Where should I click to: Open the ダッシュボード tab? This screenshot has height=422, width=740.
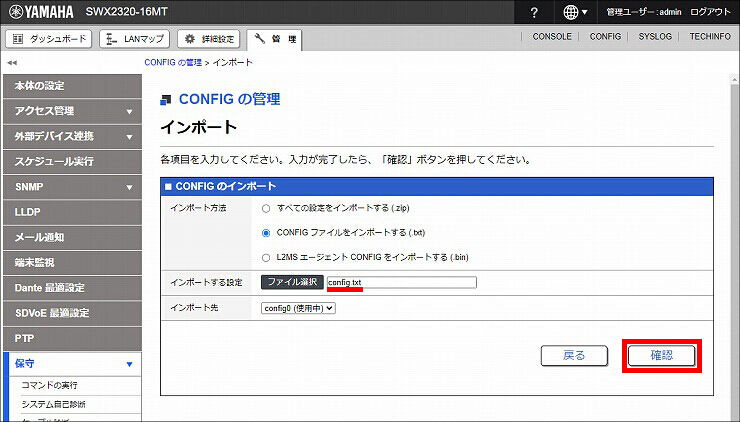click(49, 39)
